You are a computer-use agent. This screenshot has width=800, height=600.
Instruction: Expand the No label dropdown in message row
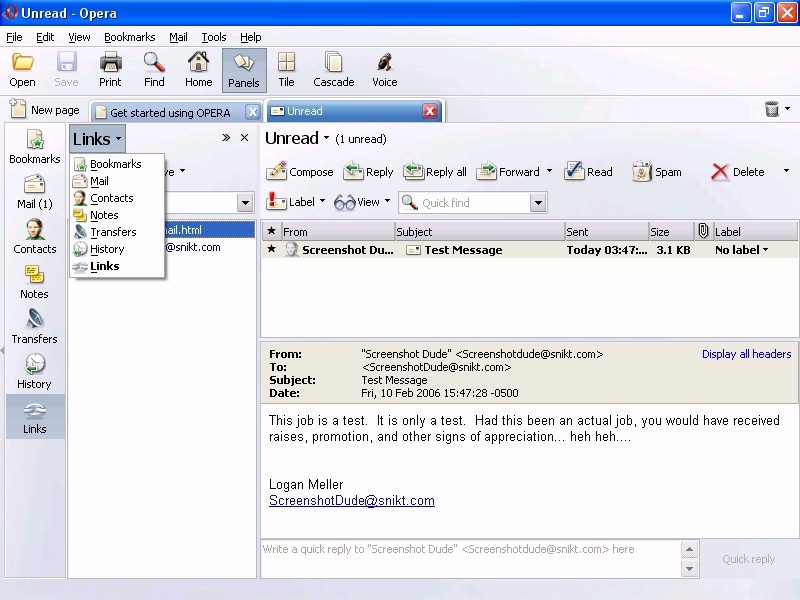742,250
